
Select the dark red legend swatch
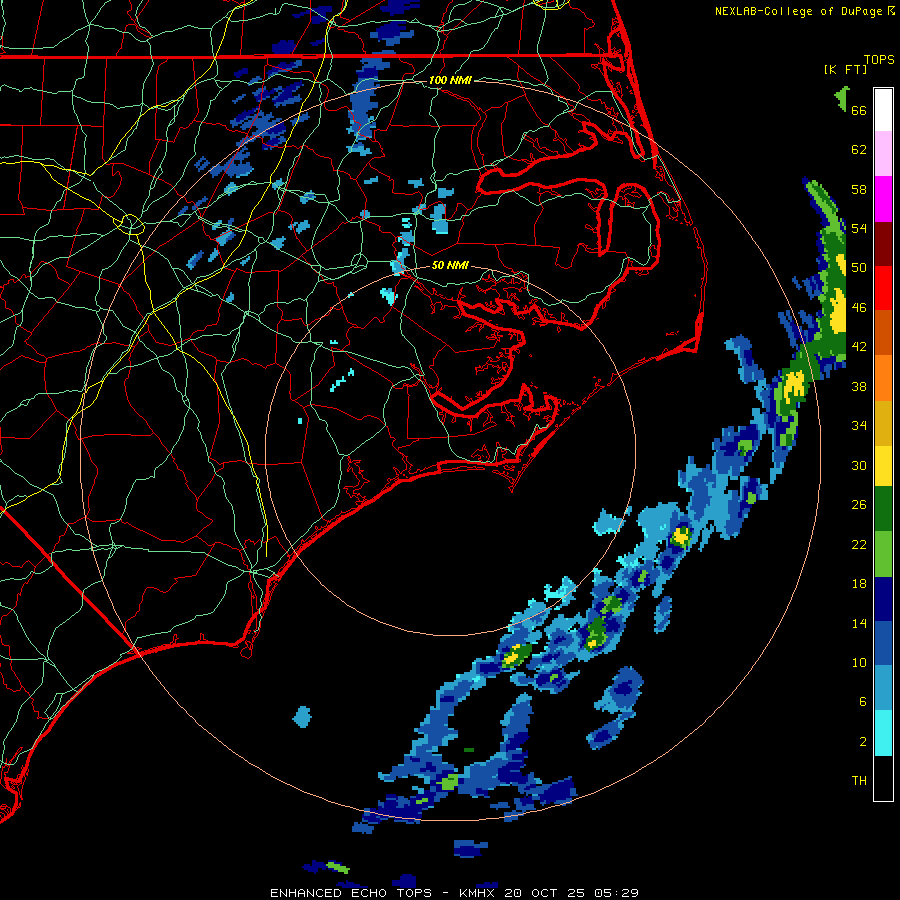tap(883, 243)
